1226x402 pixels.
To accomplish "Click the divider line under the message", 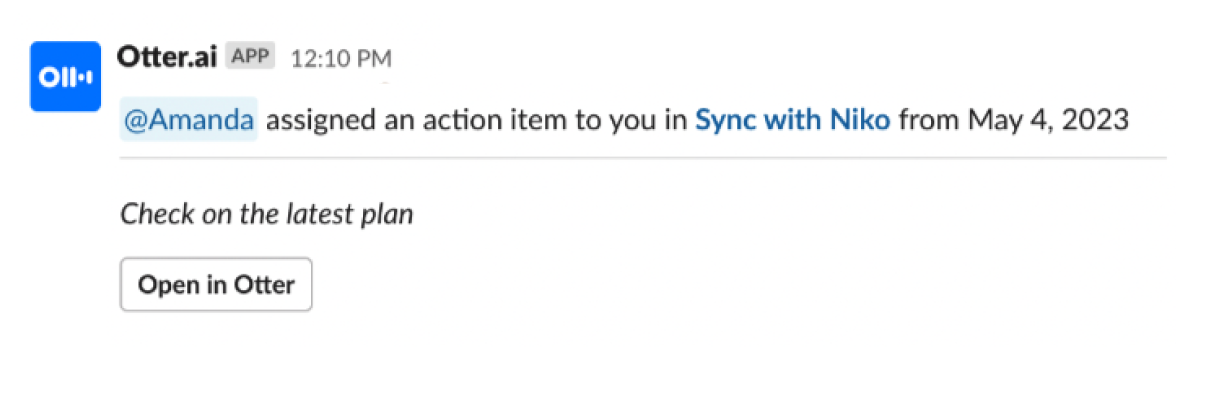I will (643, 158).
